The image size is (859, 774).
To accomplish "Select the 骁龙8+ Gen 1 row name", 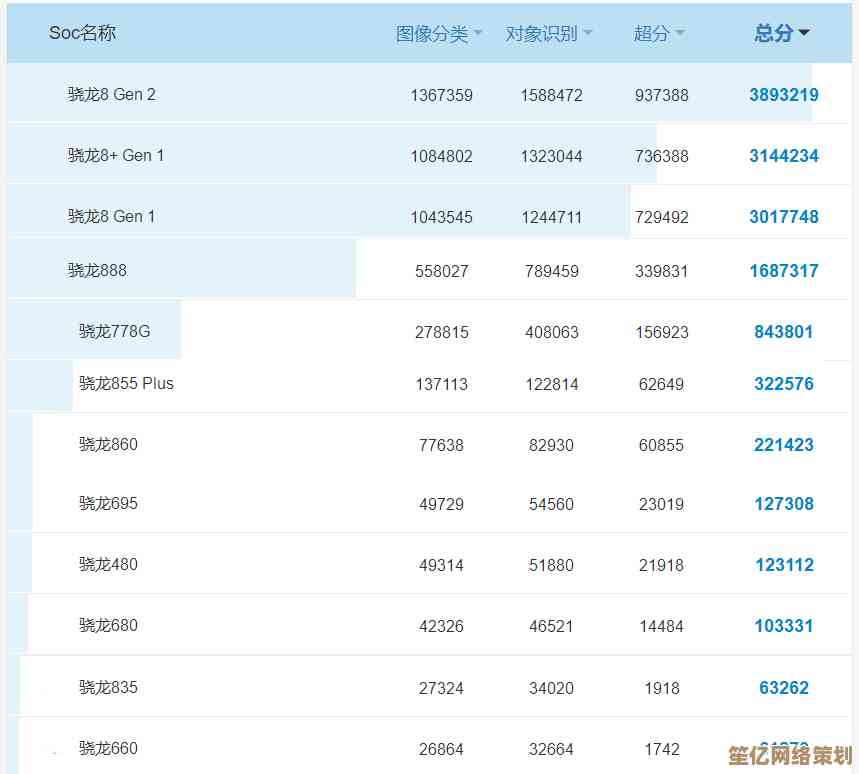I will pyautogui.click(x=115, y=155).
